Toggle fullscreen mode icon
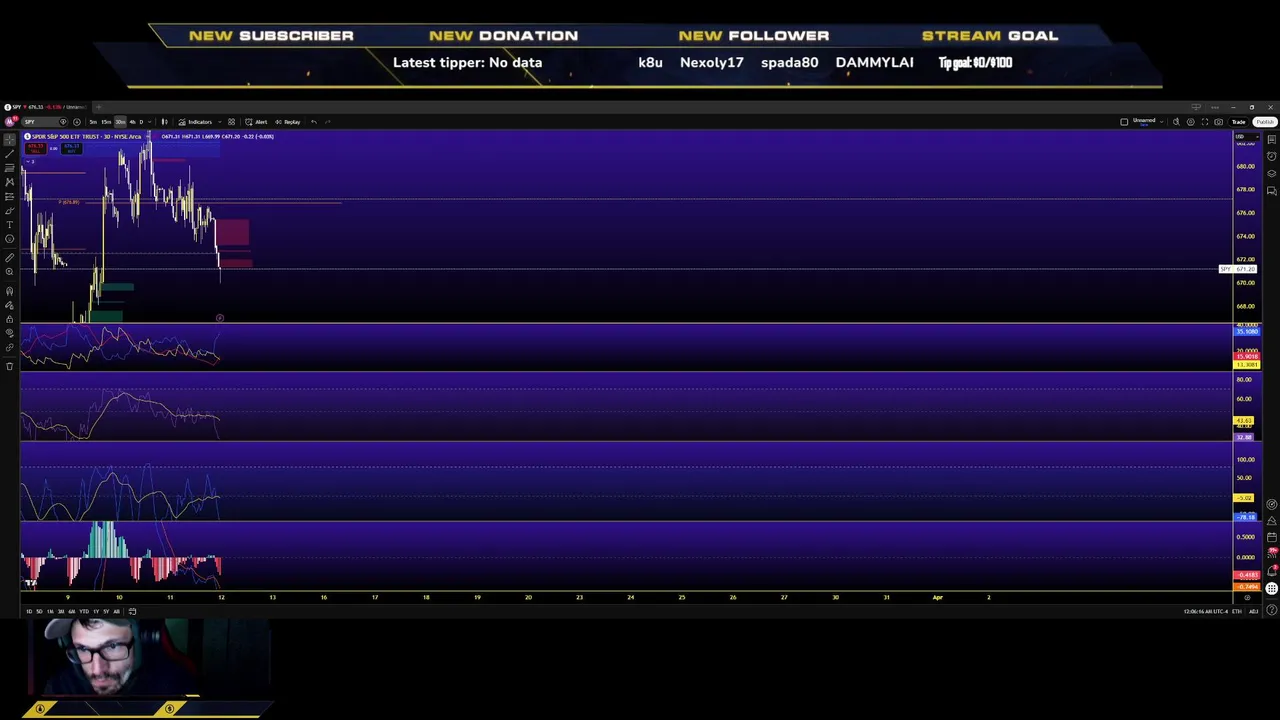This screenshot has height=720, width=1280. [1205, 122]
